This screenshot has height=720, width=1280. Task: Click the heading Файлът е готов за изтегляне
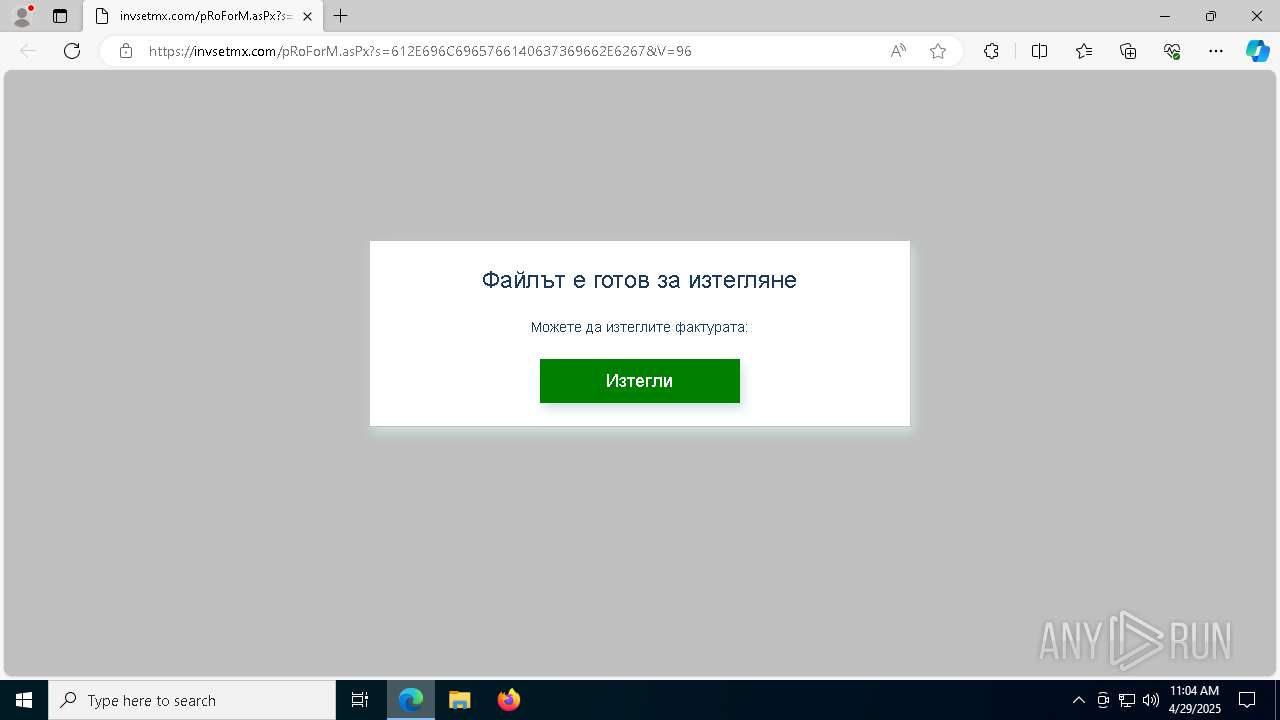[x=639, y=280]
